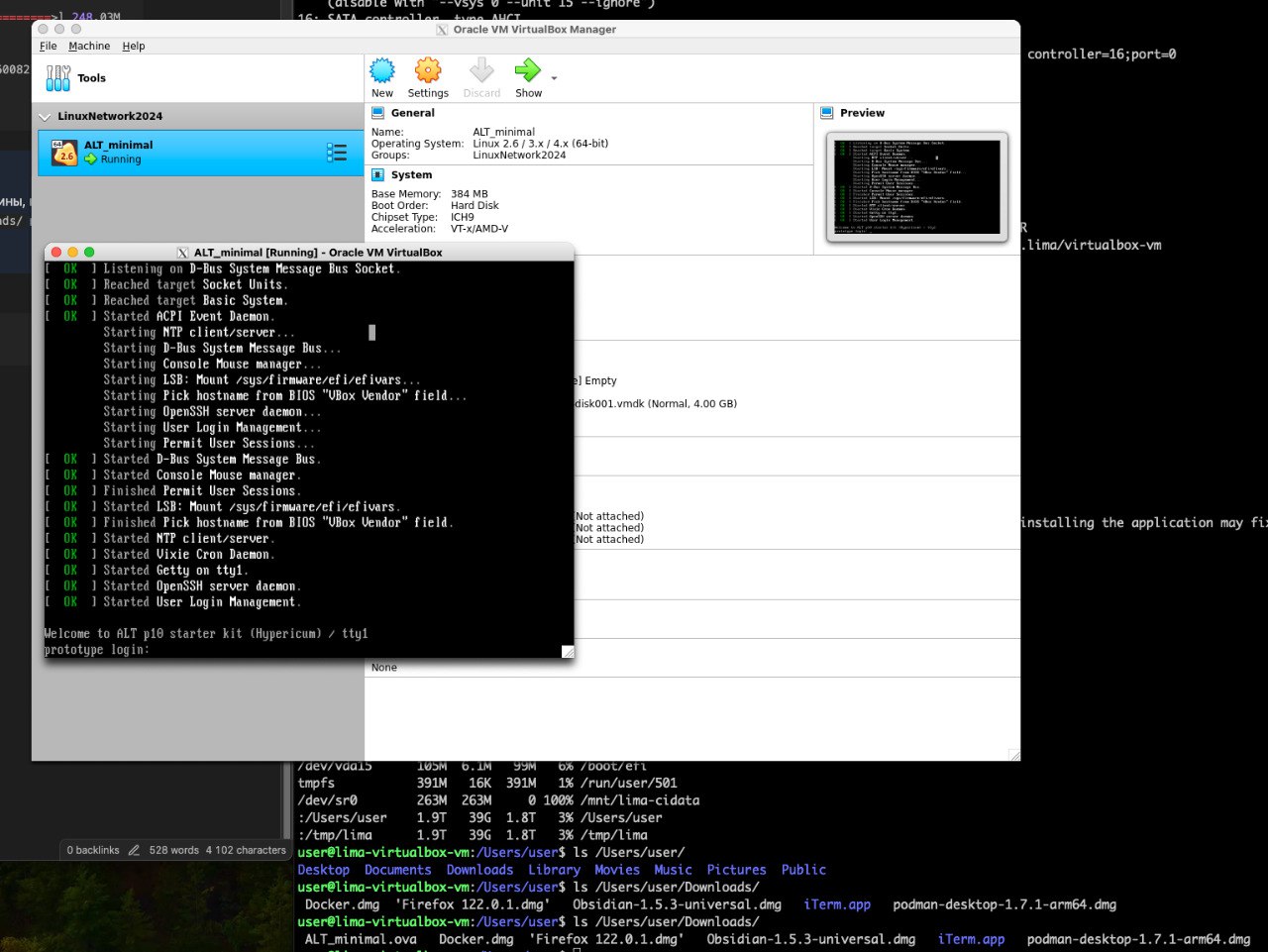Open the dropdown arrow beside Show
This screenshot has height=952, width=1268.
pos(554,77)
